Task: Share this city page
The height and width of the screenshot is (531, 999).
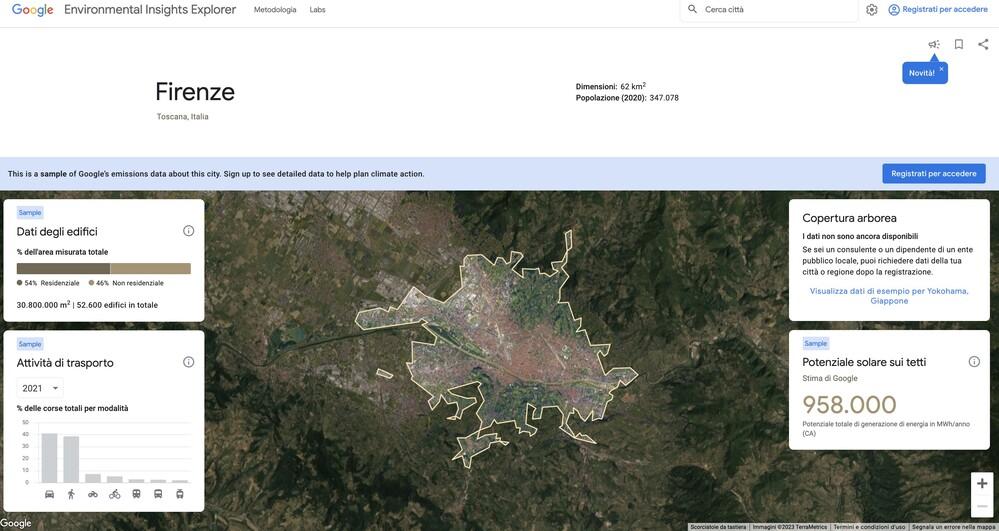Action: coord(983,44)
